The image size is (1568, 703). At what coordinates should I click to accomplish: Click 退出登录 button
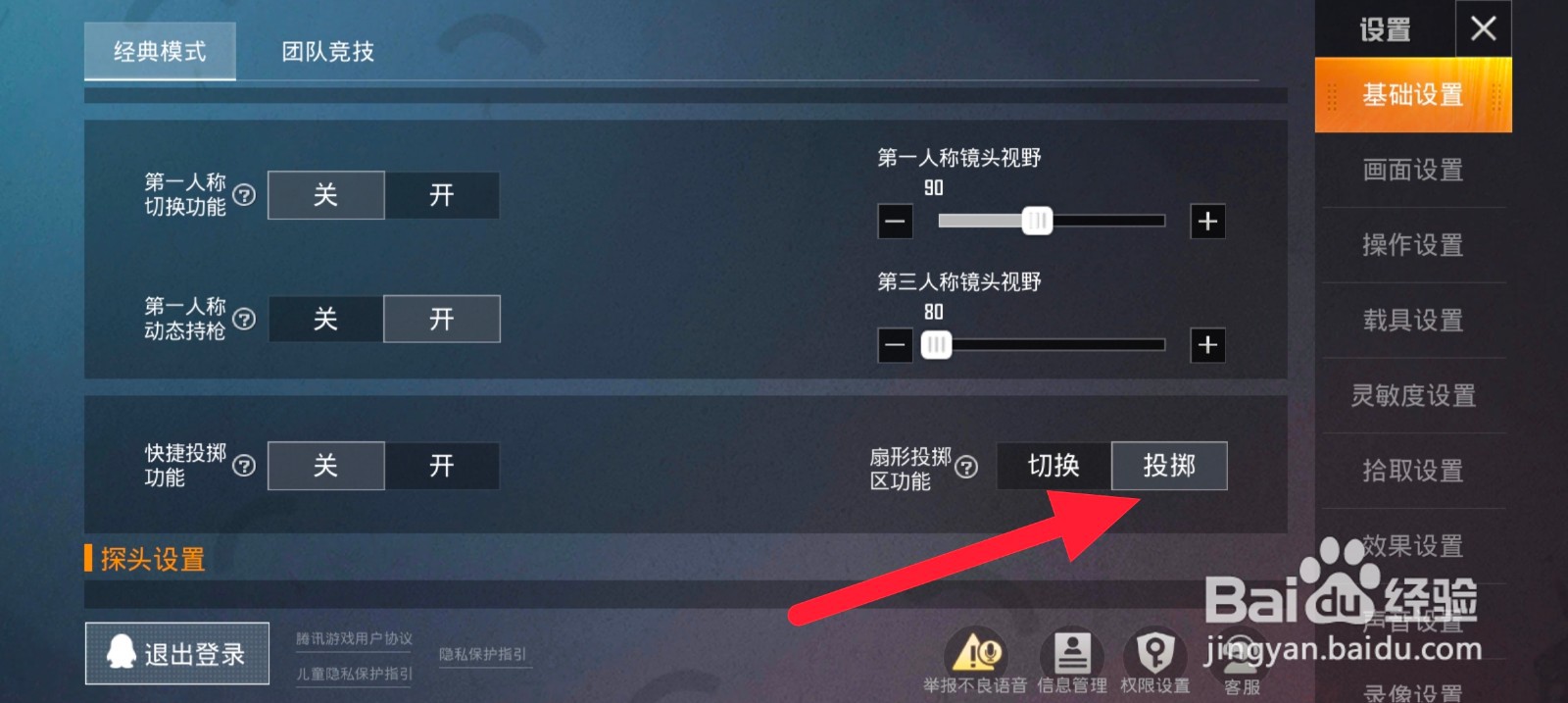tap(177, 653)
